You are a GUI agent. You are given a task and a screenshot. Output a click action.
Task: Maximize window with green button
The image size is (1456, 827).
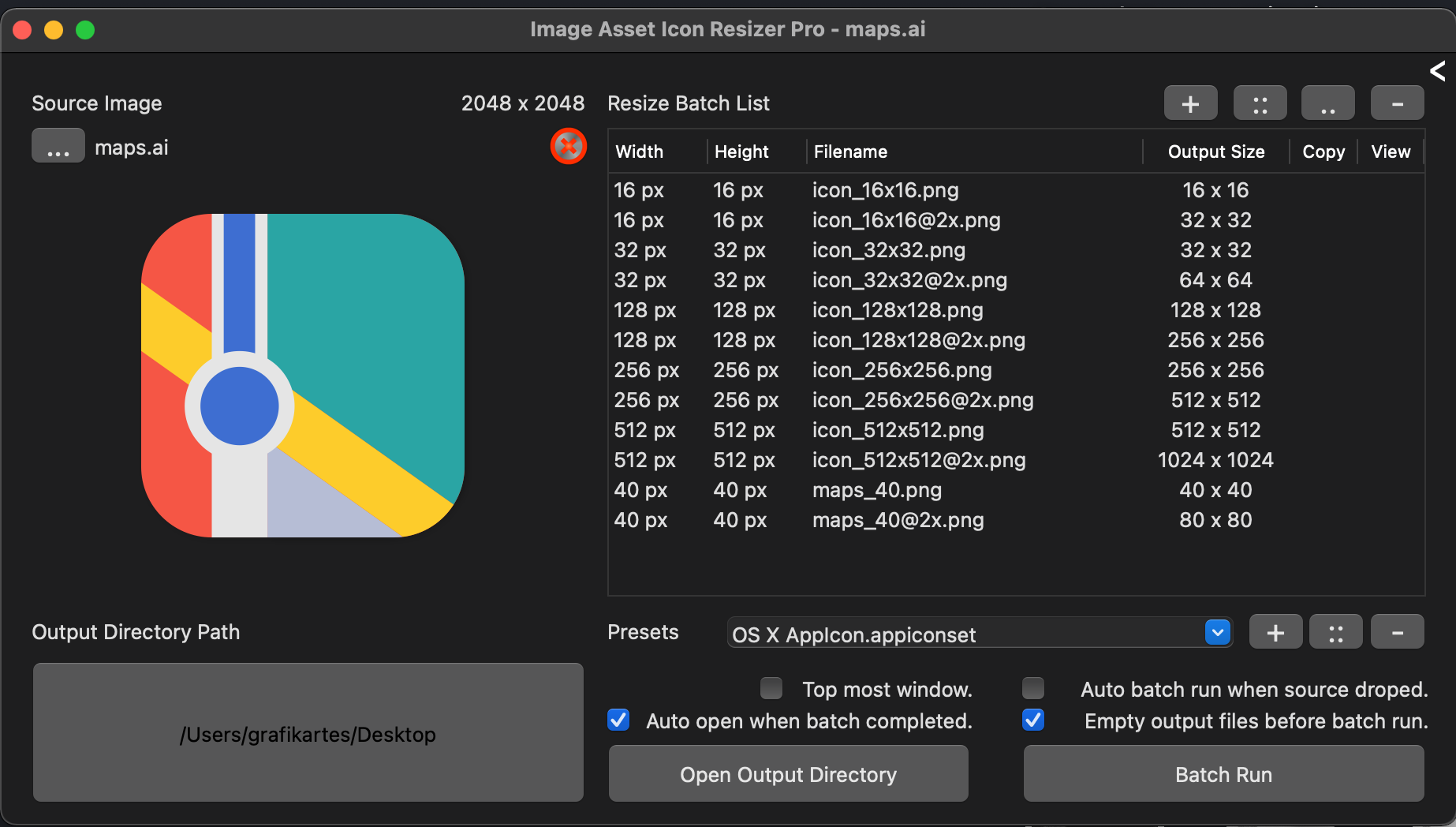click(x=85, y=30)
